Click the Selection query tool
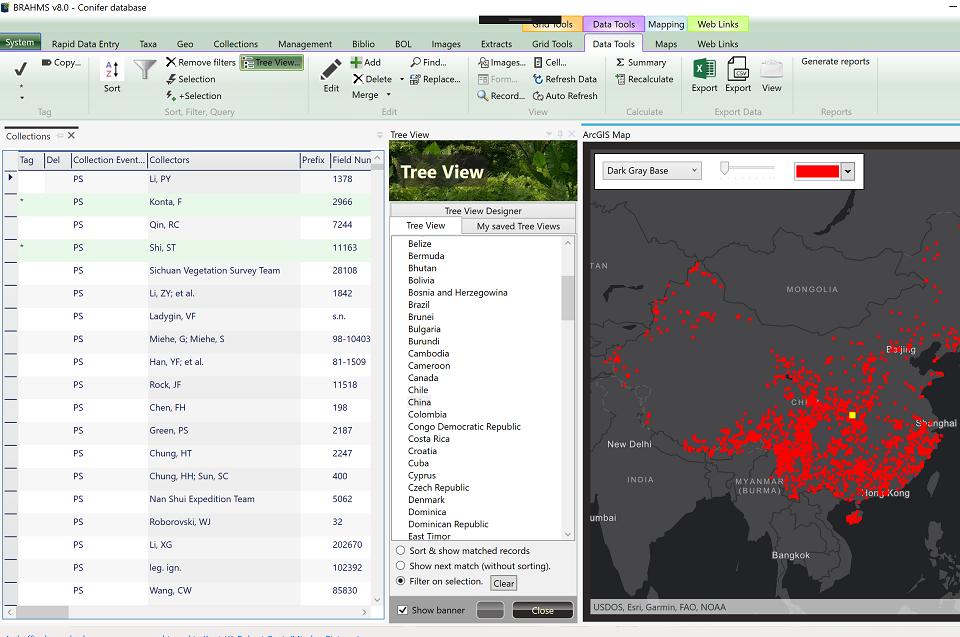This screenshot has height=637, width=960. point(191,79)
